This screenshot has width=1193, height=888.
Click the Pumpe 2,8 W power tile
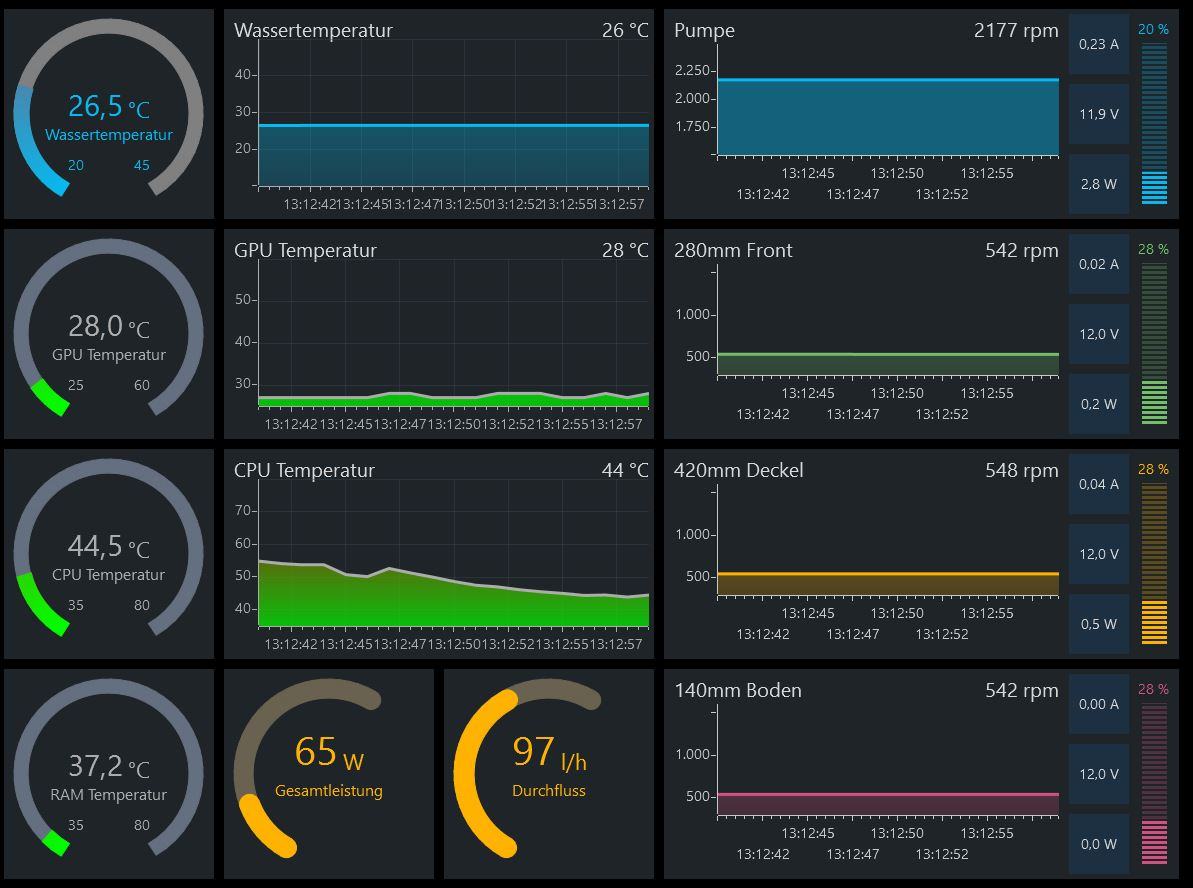pyautogui.click(x=1099, y=184)
